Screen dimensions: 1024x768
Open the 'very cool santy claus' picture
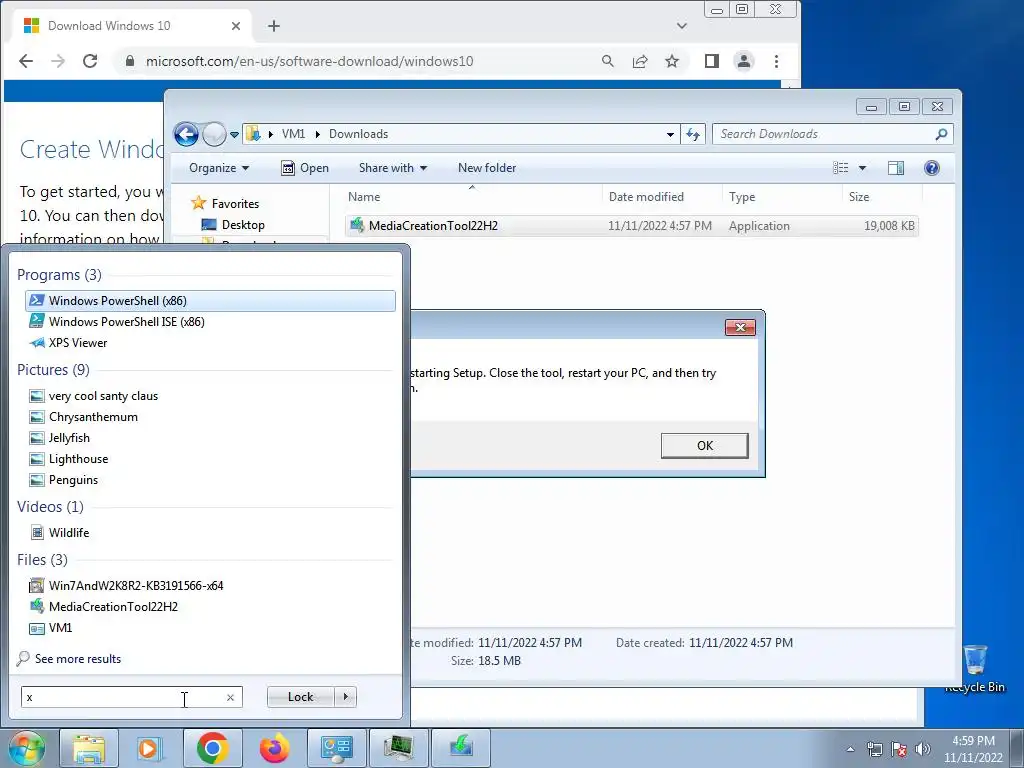click(x=93, y=396)
